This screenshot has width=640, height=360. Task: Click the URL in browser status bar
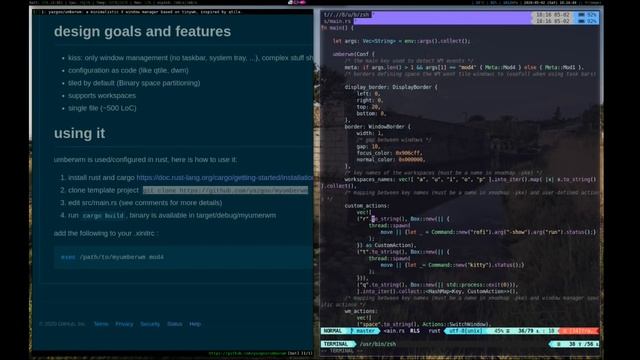[x=247, y=353]
